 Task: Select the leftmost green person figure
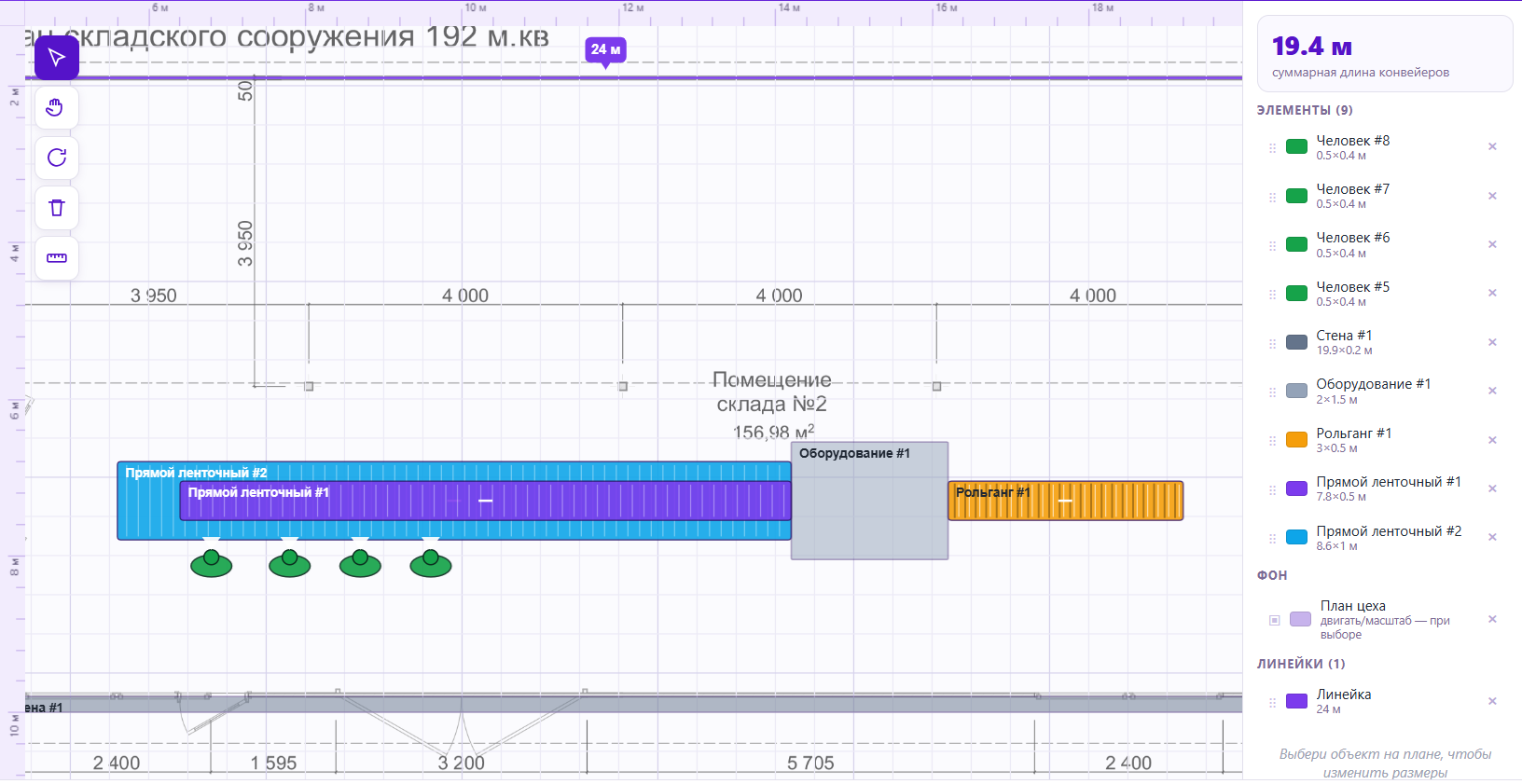212,562
